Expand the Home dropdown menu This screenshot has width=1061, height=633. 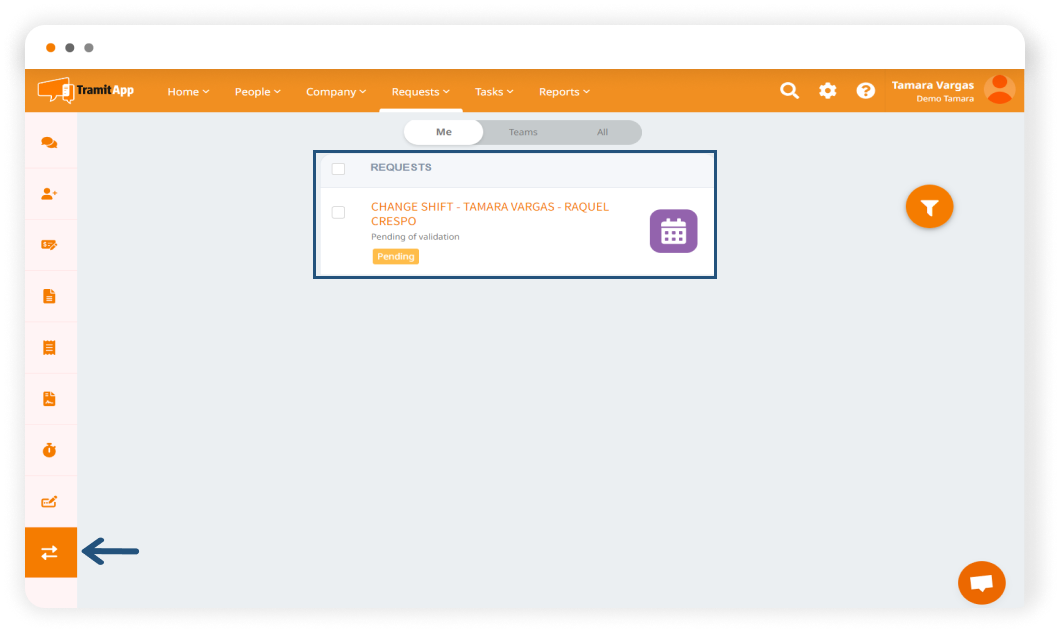tap(188, 92)
